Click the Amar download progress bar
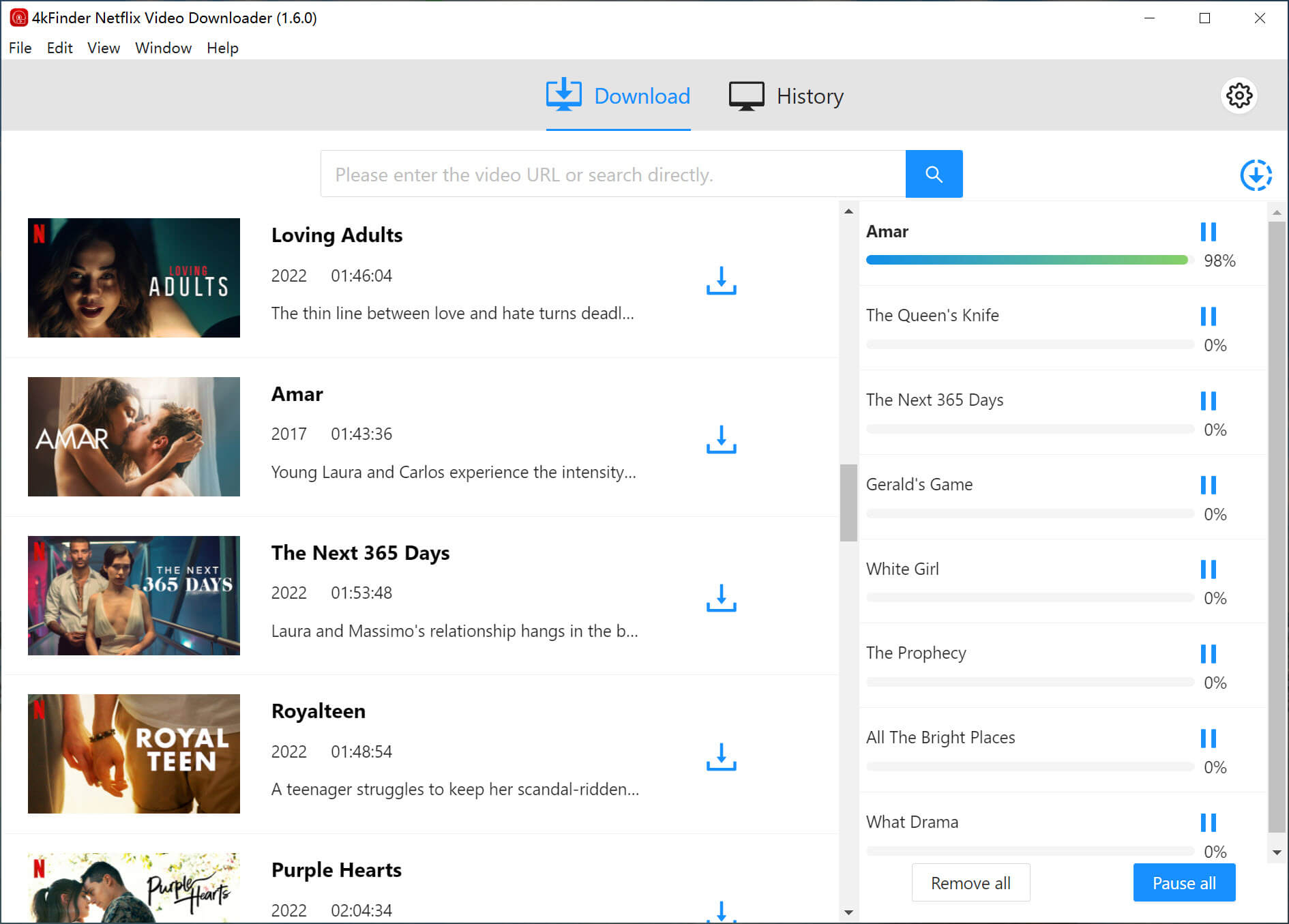 pos(1026,260)
